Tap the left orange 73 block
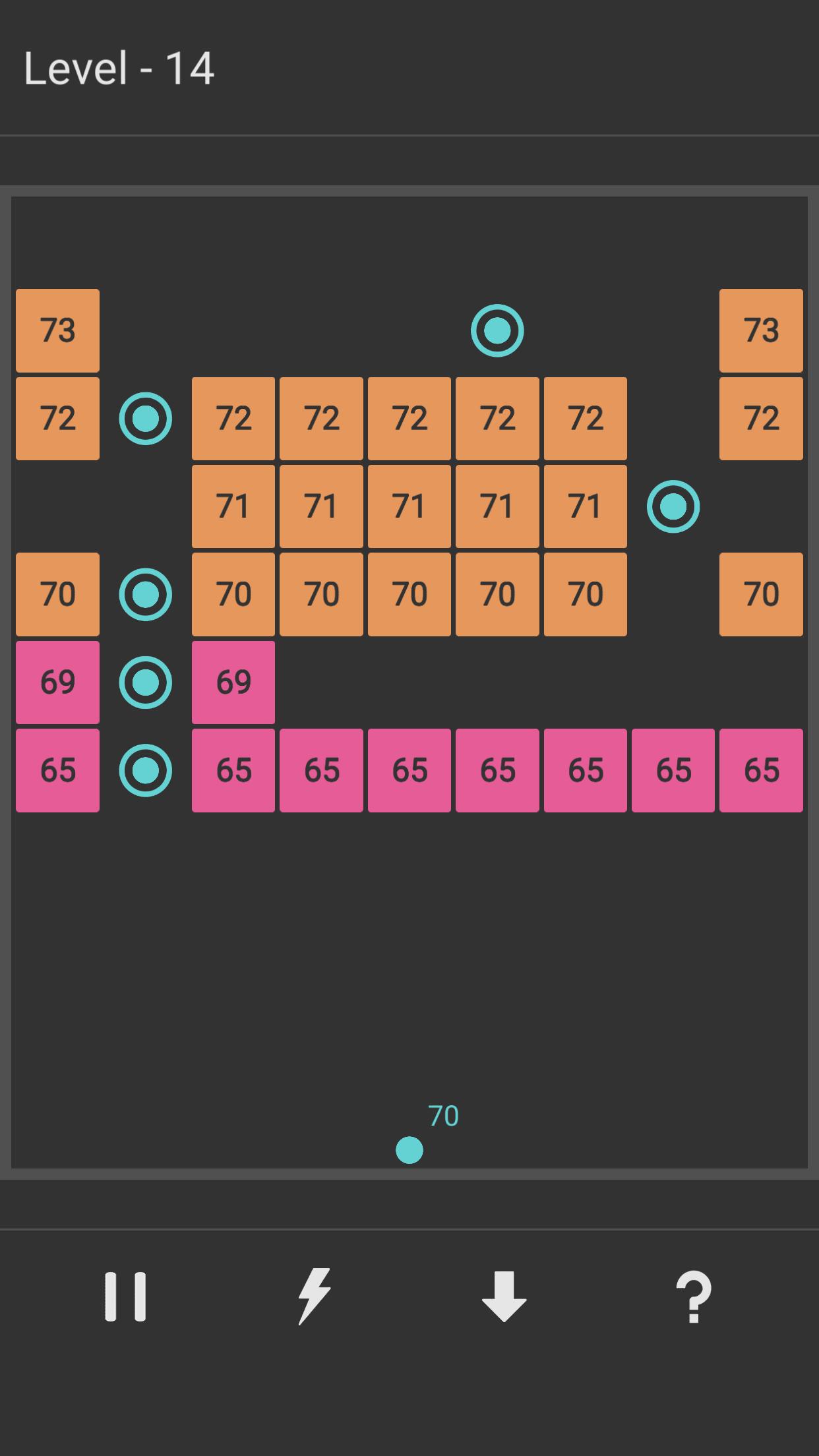The width and height of the screenshot is (819, 1456). (58, 330)
